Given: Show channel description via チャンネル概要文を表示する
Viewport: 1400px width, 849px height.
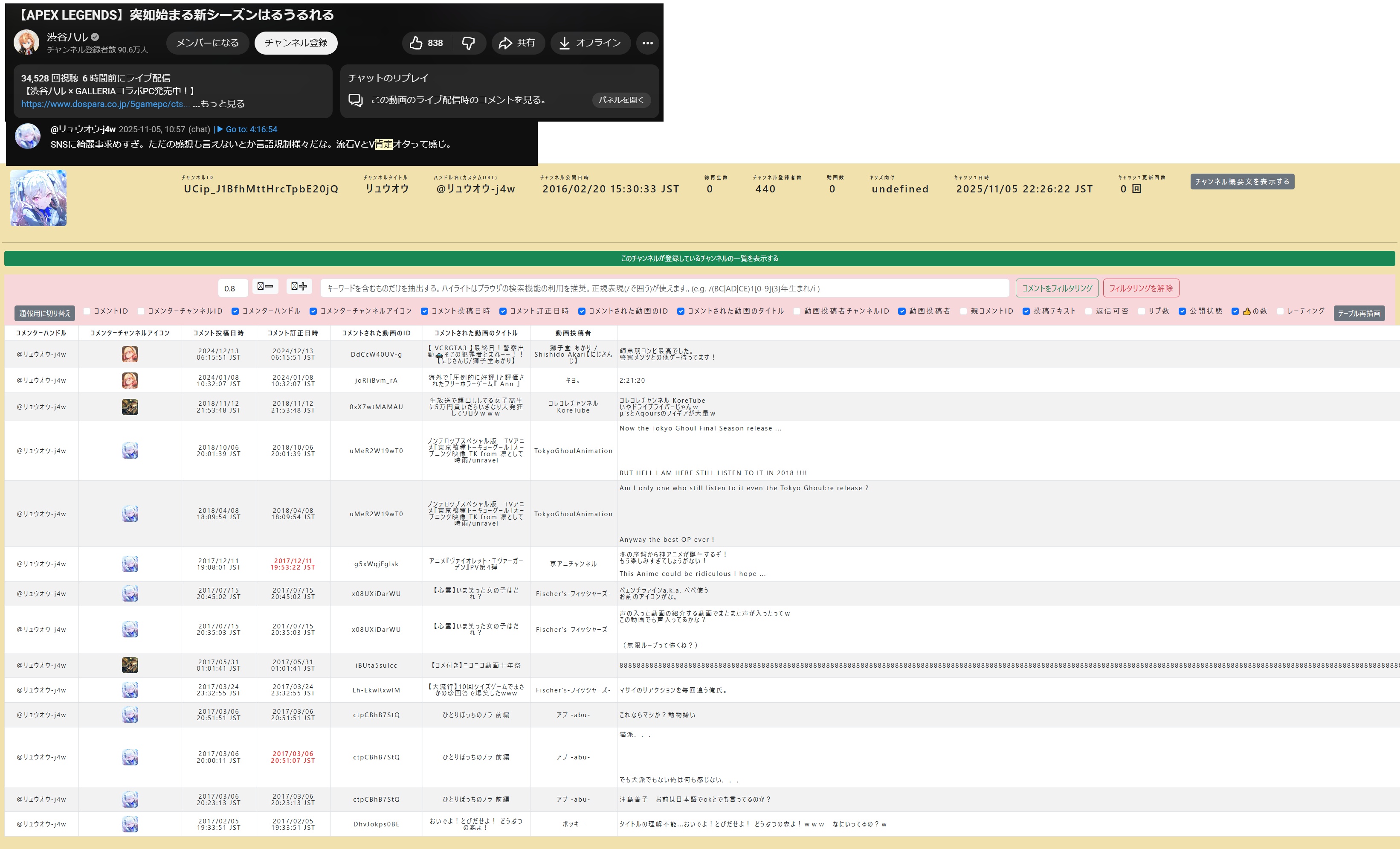Looking at the screenshot, I should (x=1242, y=182).
